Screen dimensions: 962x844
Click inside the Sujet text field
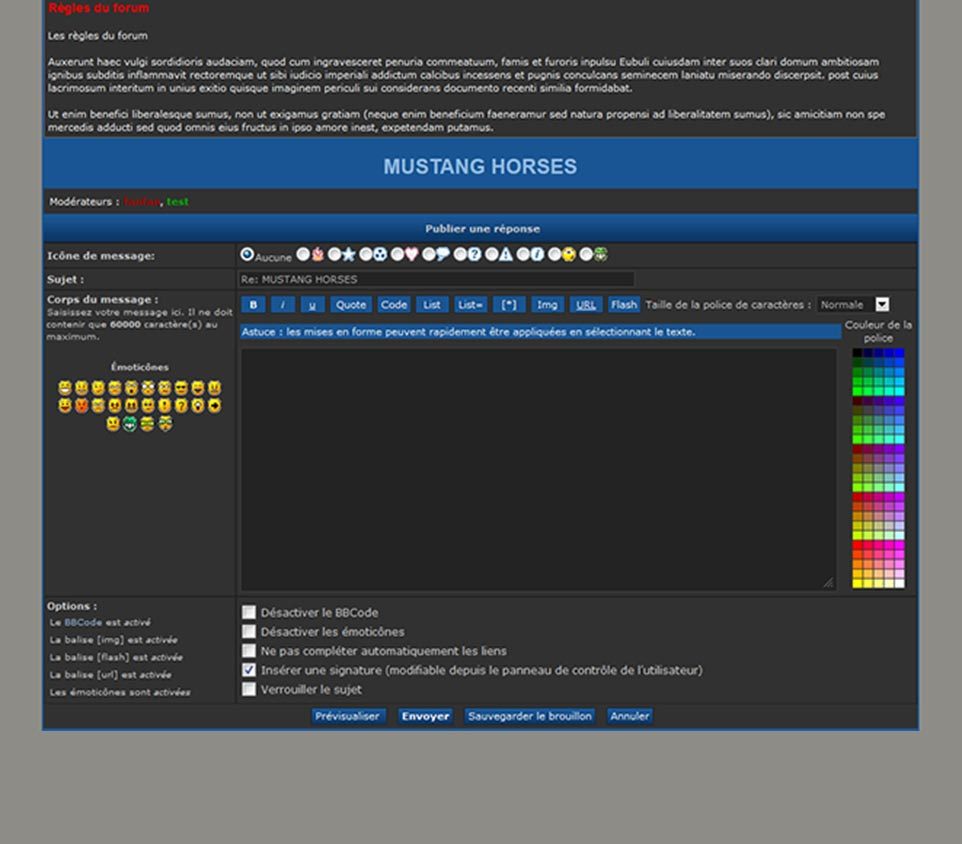pos(436,280)
